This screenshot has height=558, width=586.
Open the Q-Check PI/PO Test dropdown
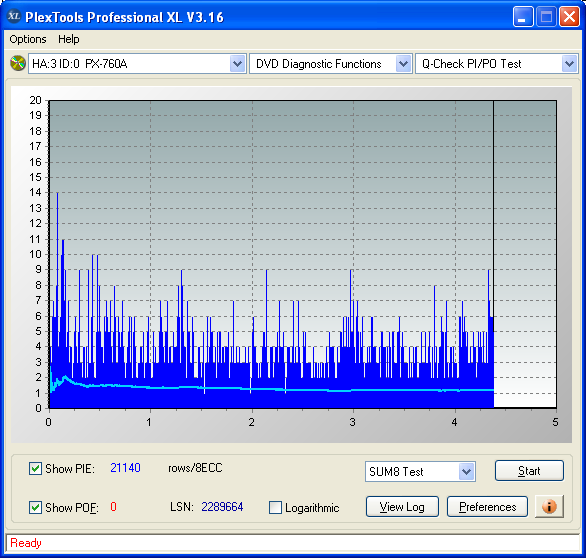pyautogui.click(x=569, y=64)
